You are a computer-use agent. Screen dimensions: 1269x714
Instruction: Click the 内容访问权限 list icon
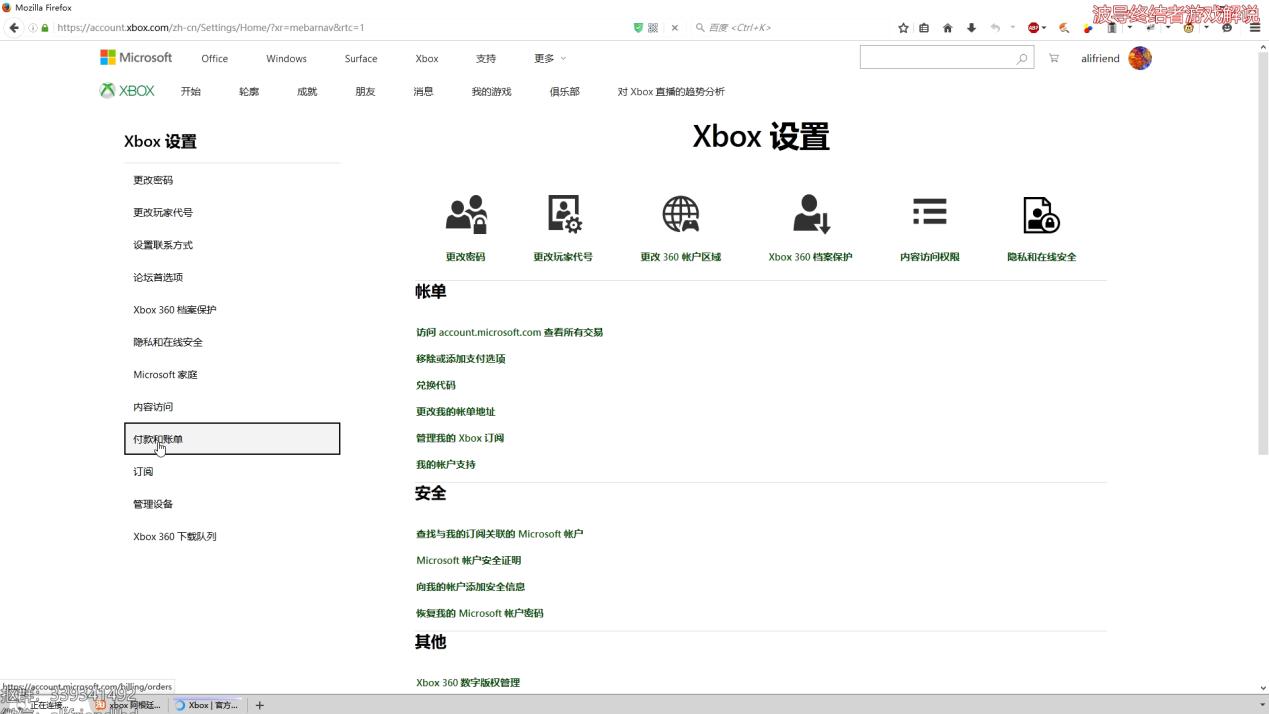coord(929,212)
